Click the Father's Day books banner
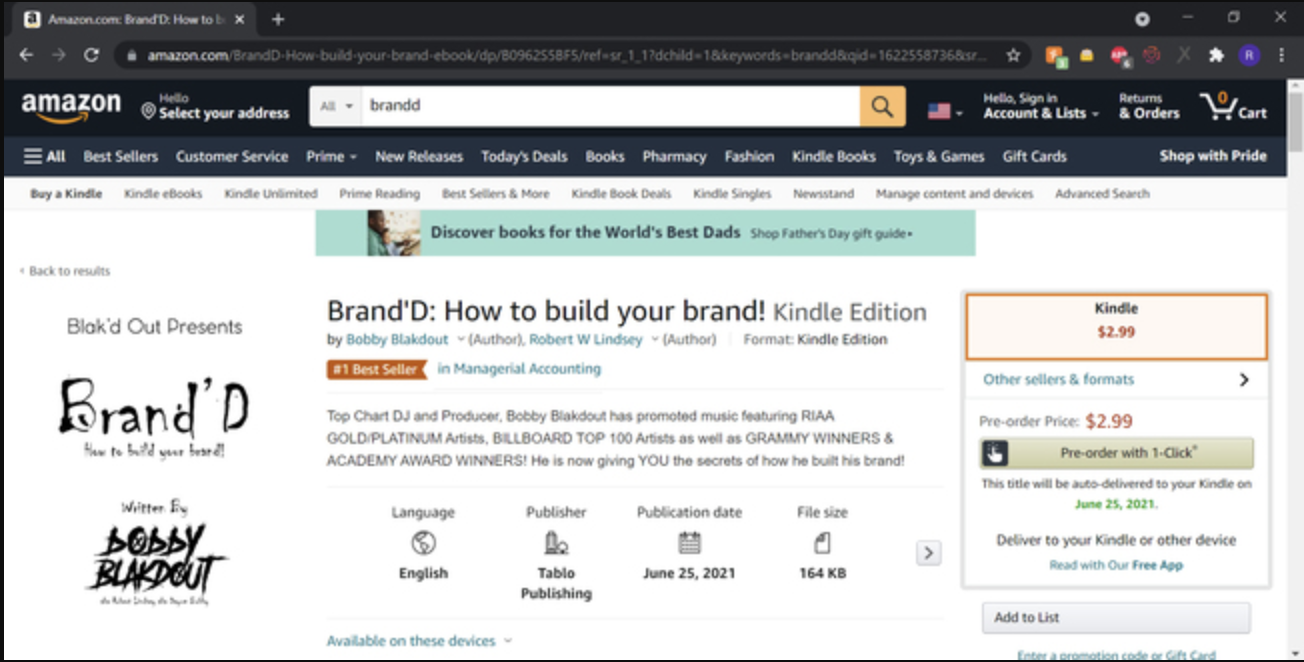The image size is (1304, 662). [645, 233]
